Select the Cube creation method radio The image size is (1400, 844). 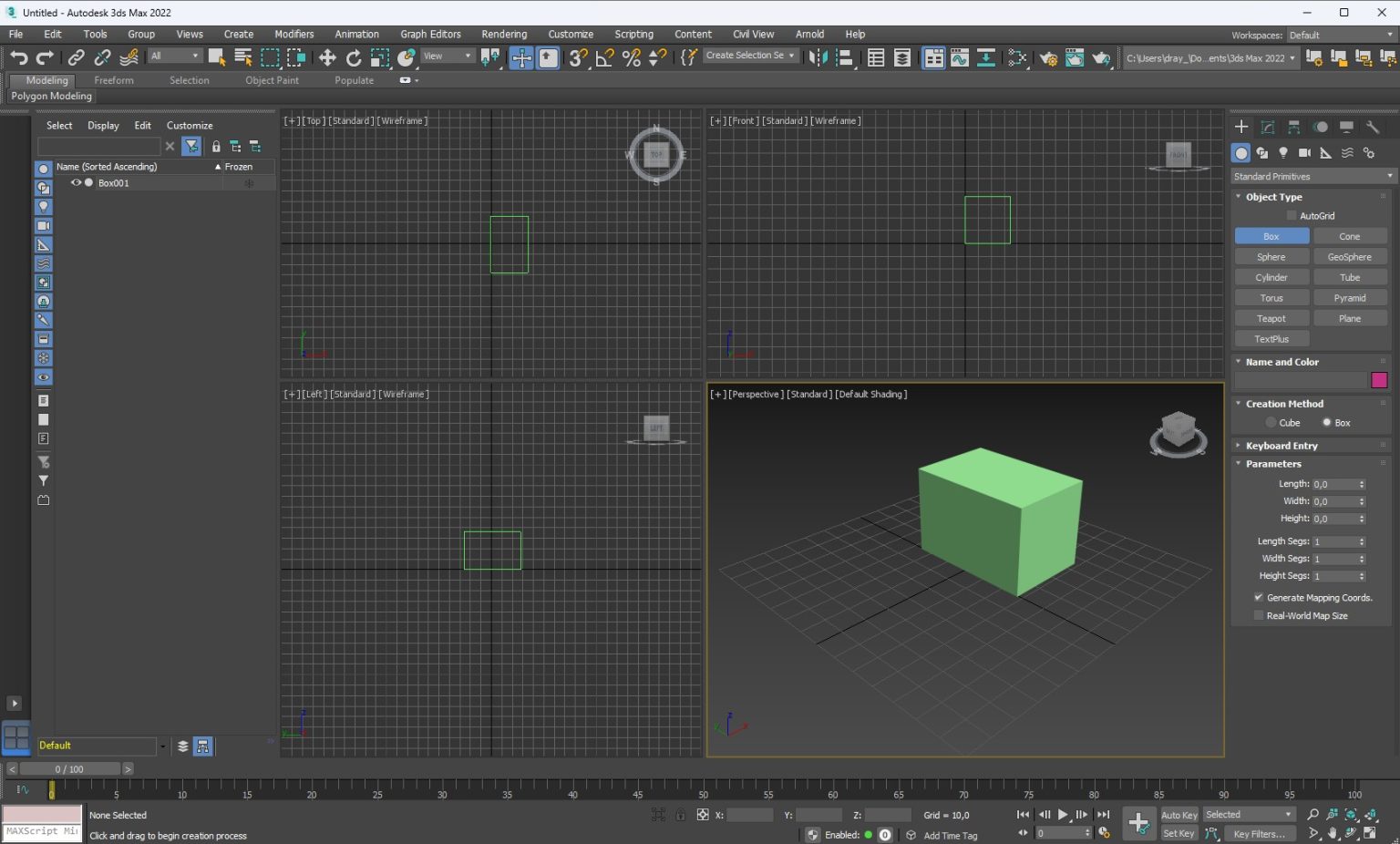1271,423
